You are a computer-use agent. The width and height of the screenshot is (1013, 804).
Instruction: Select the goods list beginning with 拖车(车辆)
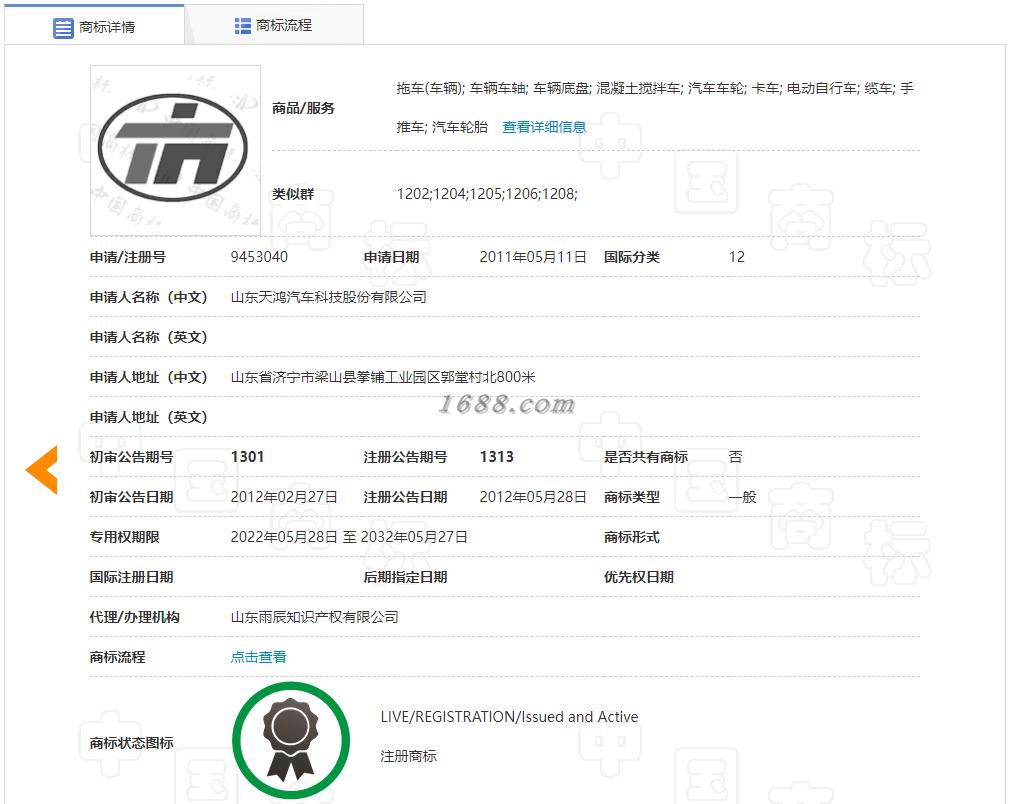coord(655,107)
